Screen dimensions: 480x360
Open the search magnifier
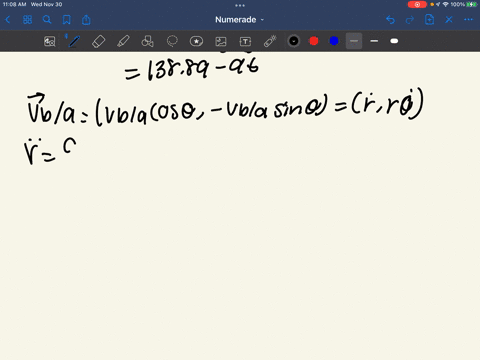point(47,20)
